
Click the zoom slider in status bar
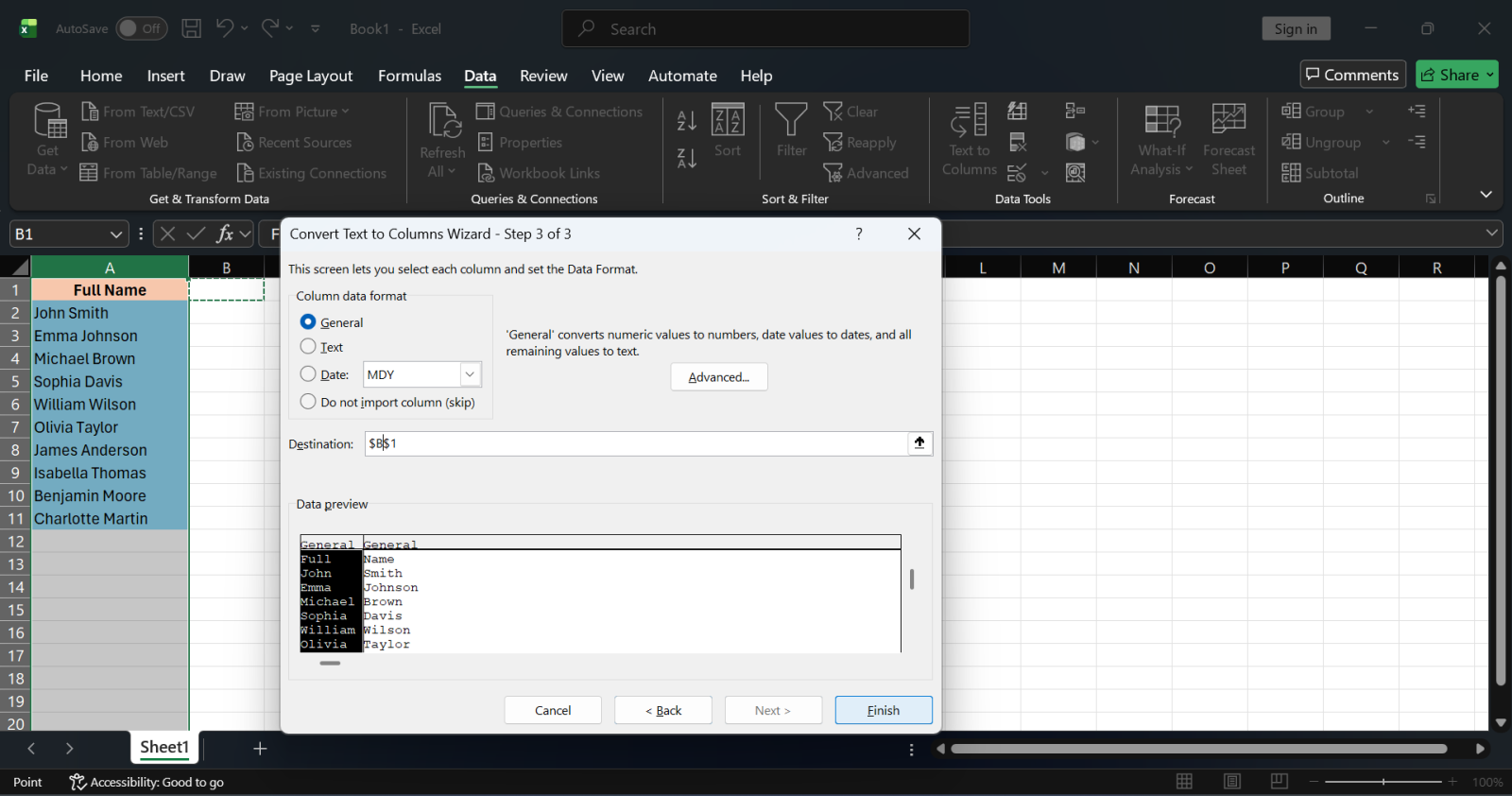point(1383,782)
